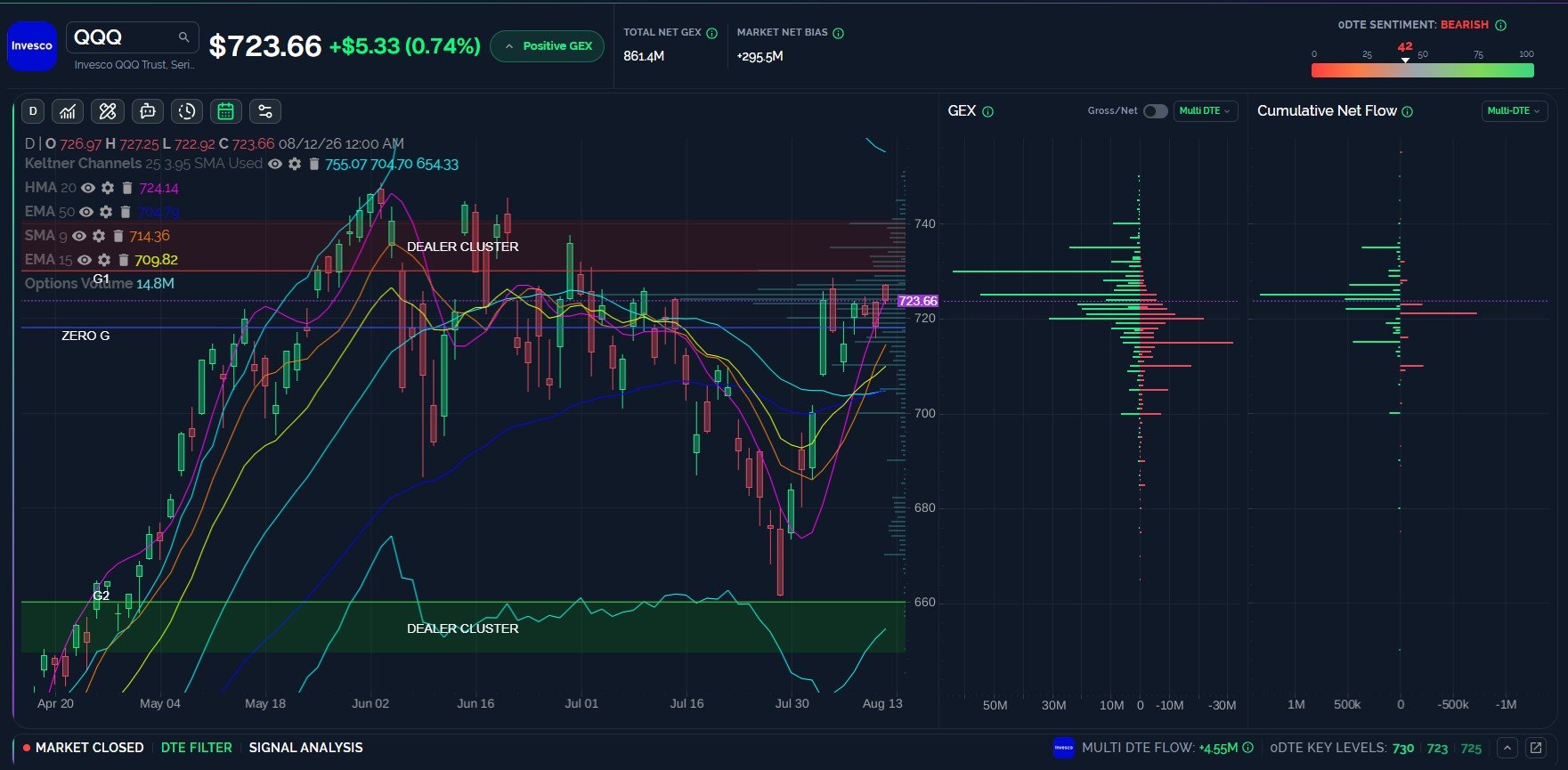This screenshot has height=770, width=1568.
Task: Click the +4.55M Multi DTE Flow value
Action: point(1218,749)
